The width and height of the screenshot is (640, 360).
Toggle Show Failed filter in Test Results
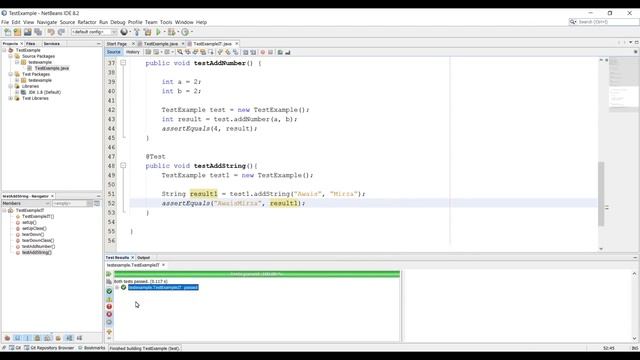(x=109, y=307)
